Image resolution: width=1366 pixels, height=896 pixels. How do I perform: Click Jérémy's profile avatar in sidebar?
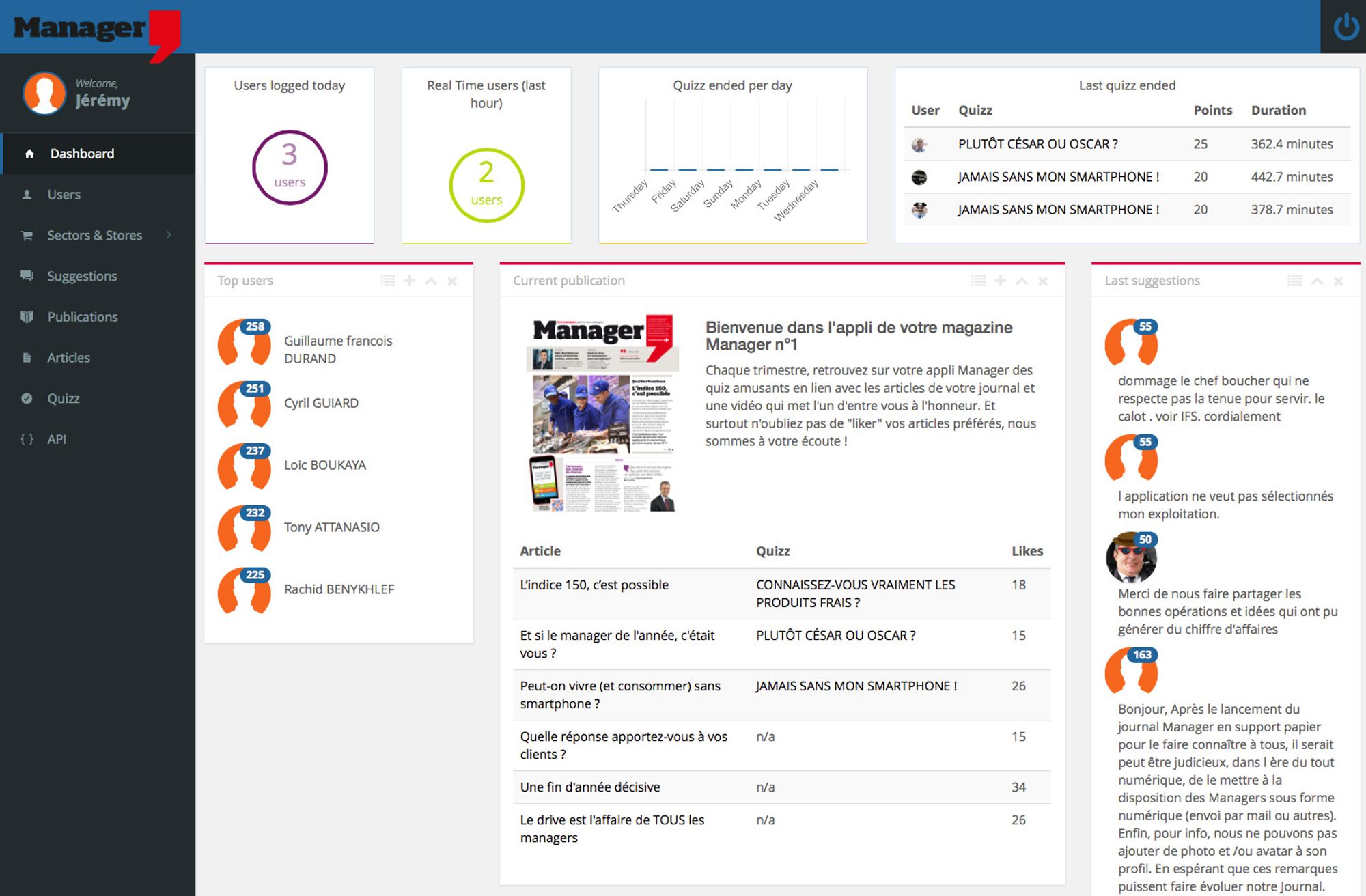click(x=44, y=94)
